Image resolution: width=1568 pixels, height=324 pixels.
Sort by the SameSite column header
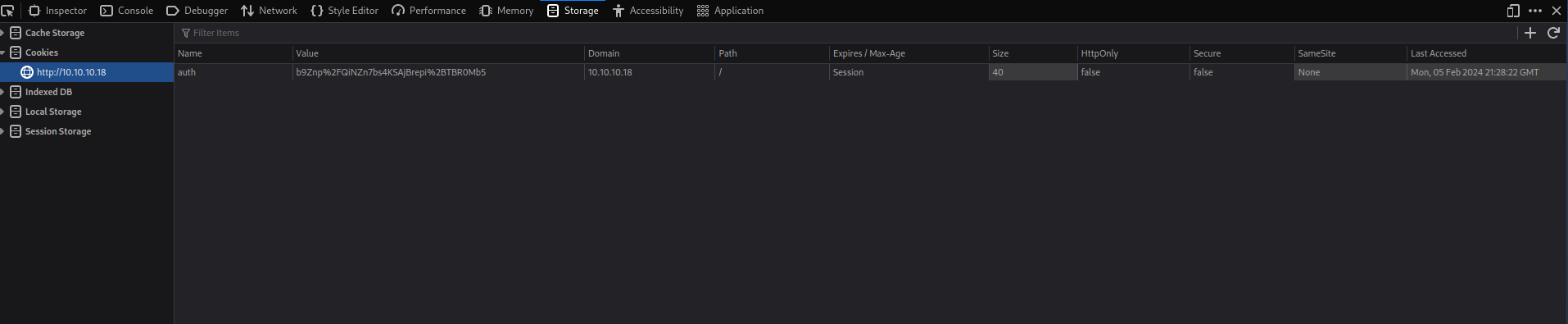tap(1351, 53)
